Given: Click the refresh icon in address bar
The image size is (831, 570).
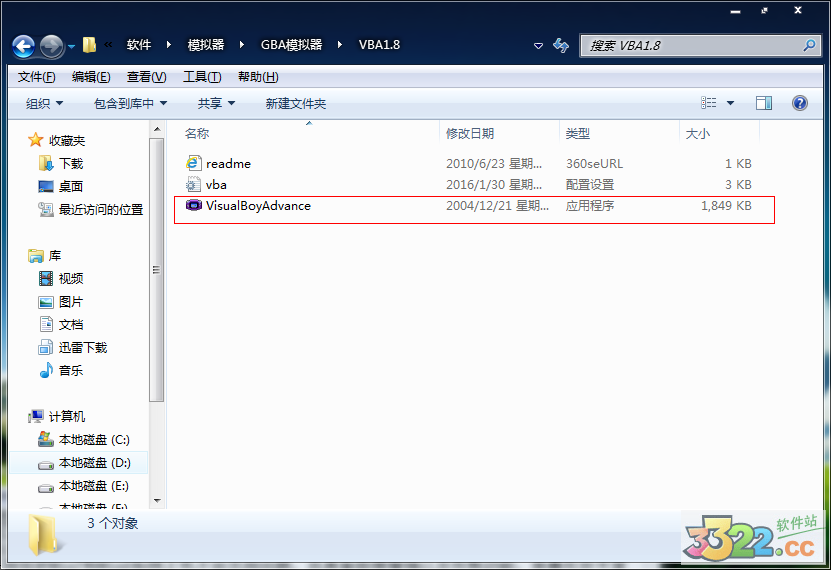Looking at the screenshot, I should tap(561, 46).
